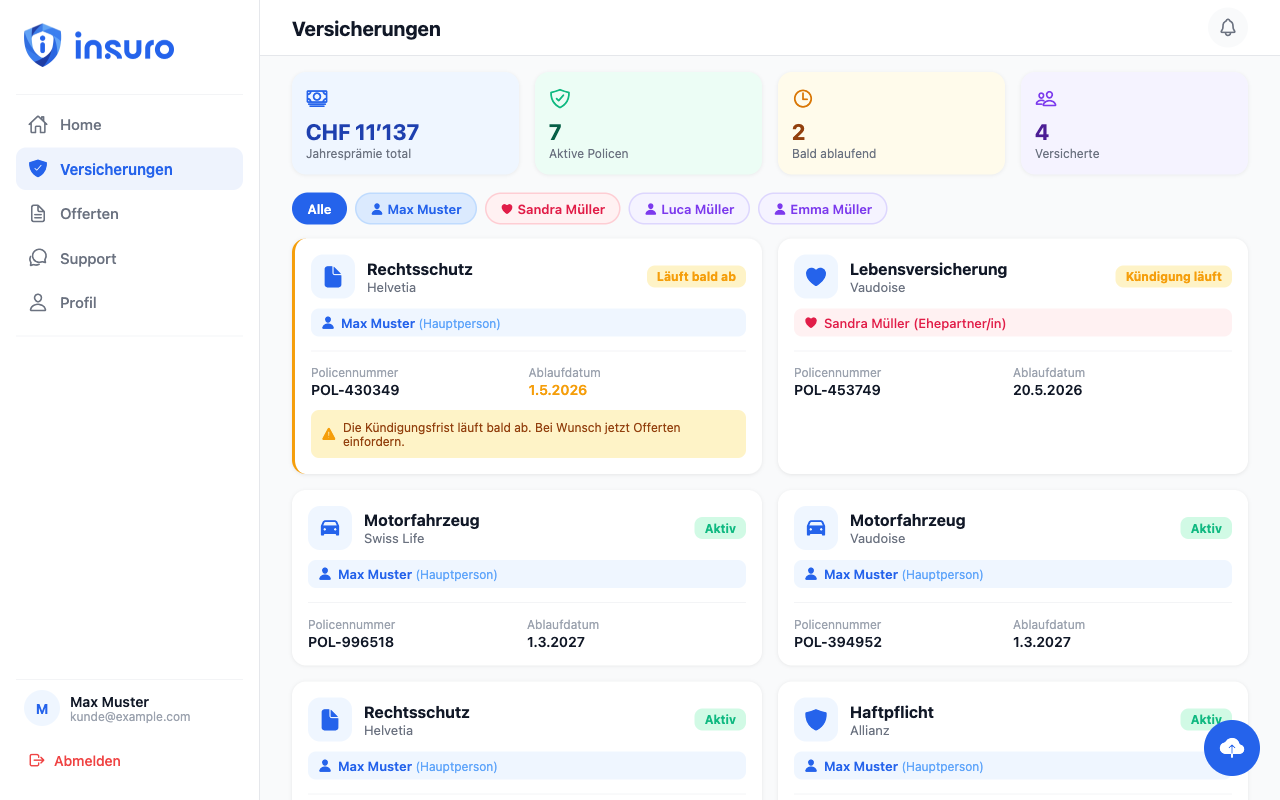Click the Läuft bald ab badge on Rechtsschutz
Screen dimensions: 1280x800
(696, 276)
